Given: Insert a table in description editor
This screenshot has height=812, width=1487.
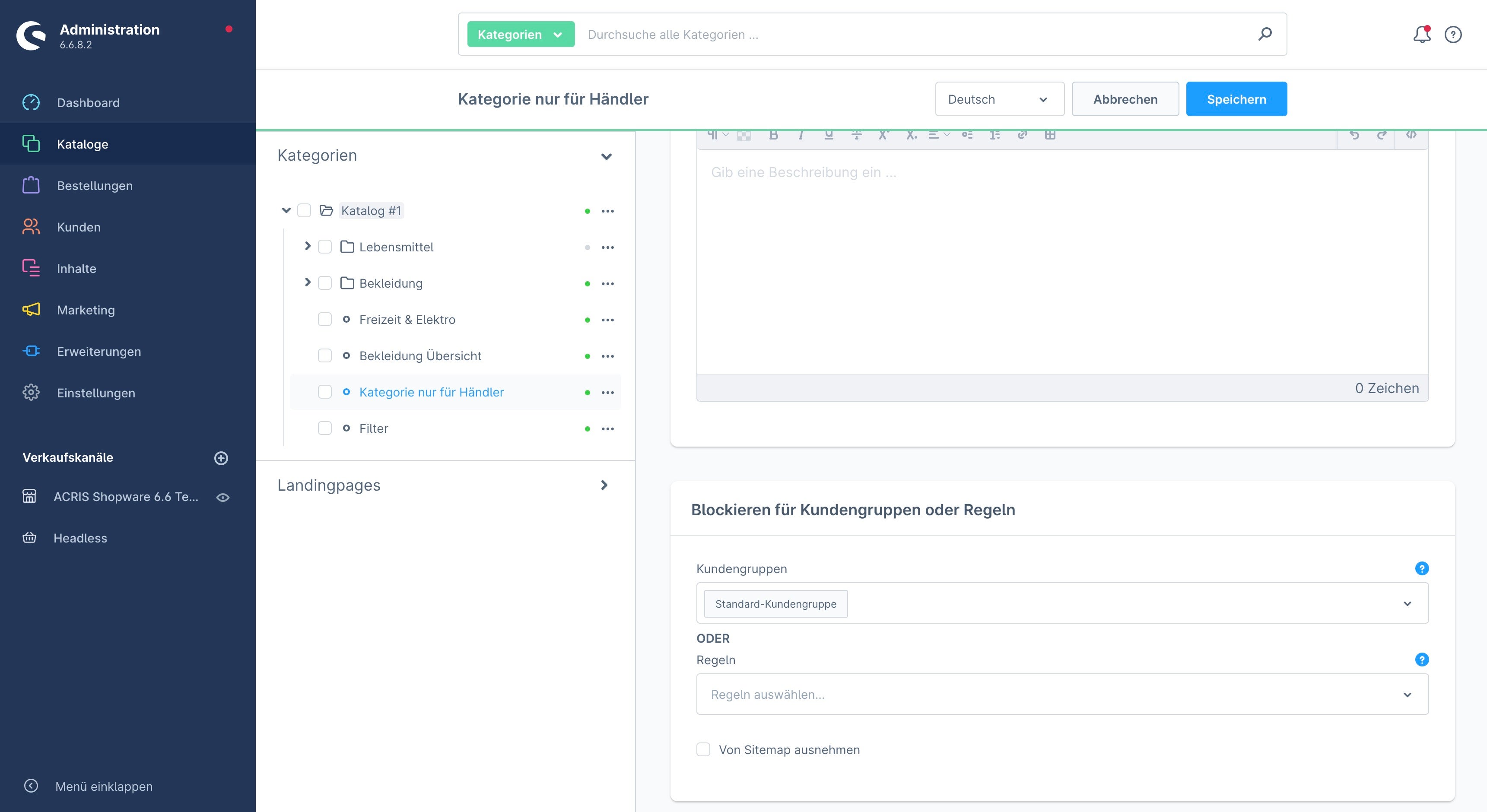Looking at the screenshot, I should click(x=1050, y=135).
